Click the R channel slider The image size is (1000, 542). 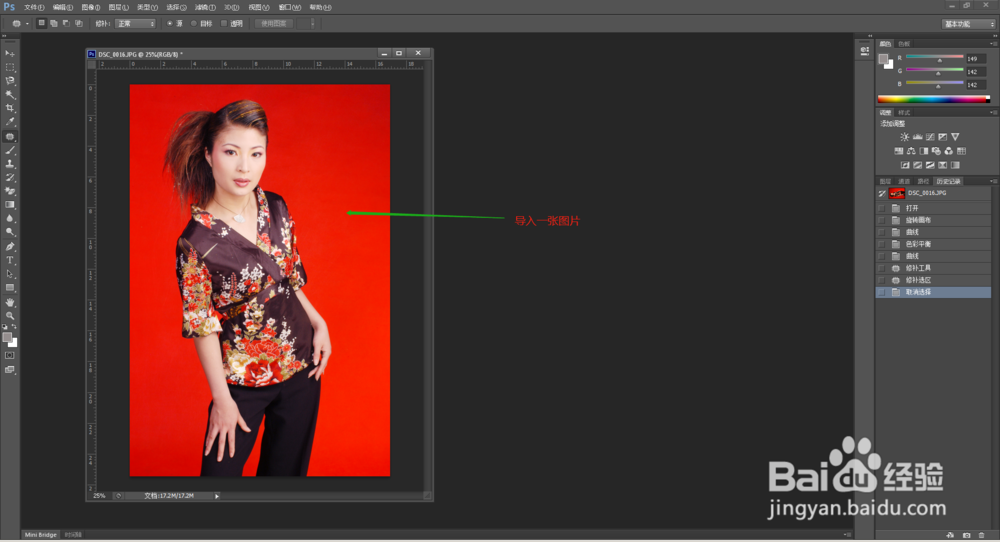pos(934,58)
